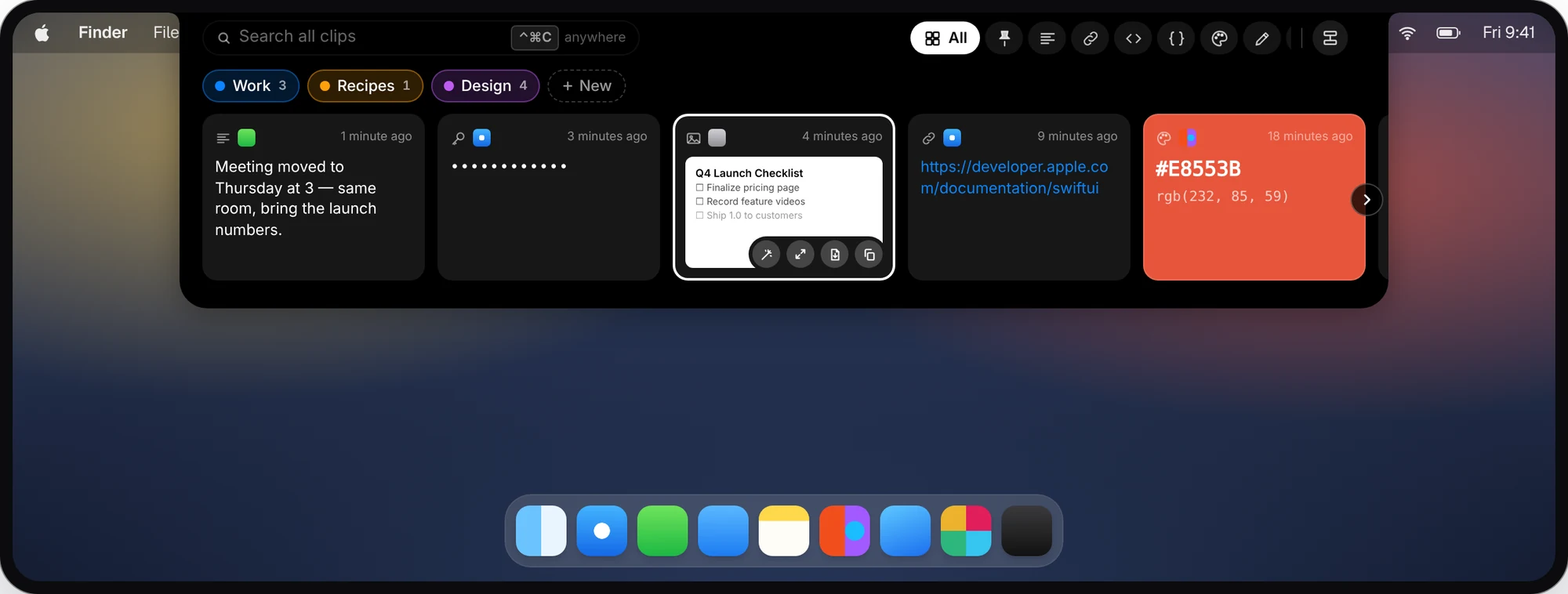Viewport: 1568px width, 594px height.
Task: Click the "3 minutes ago" timestamp
Action: click(x=608, y=136)
